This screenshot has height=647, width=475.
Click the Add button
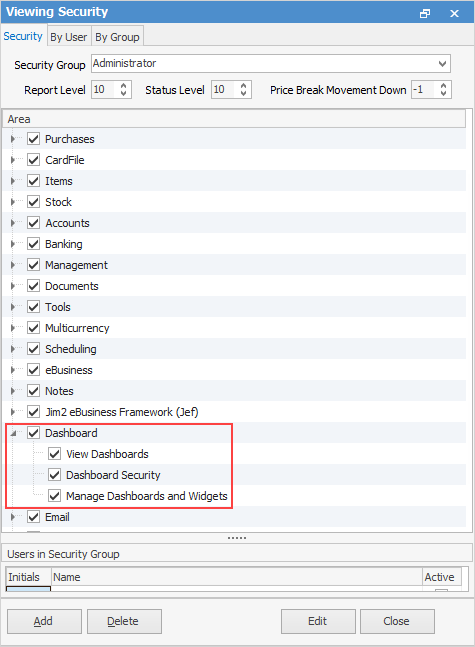[44, 621]
